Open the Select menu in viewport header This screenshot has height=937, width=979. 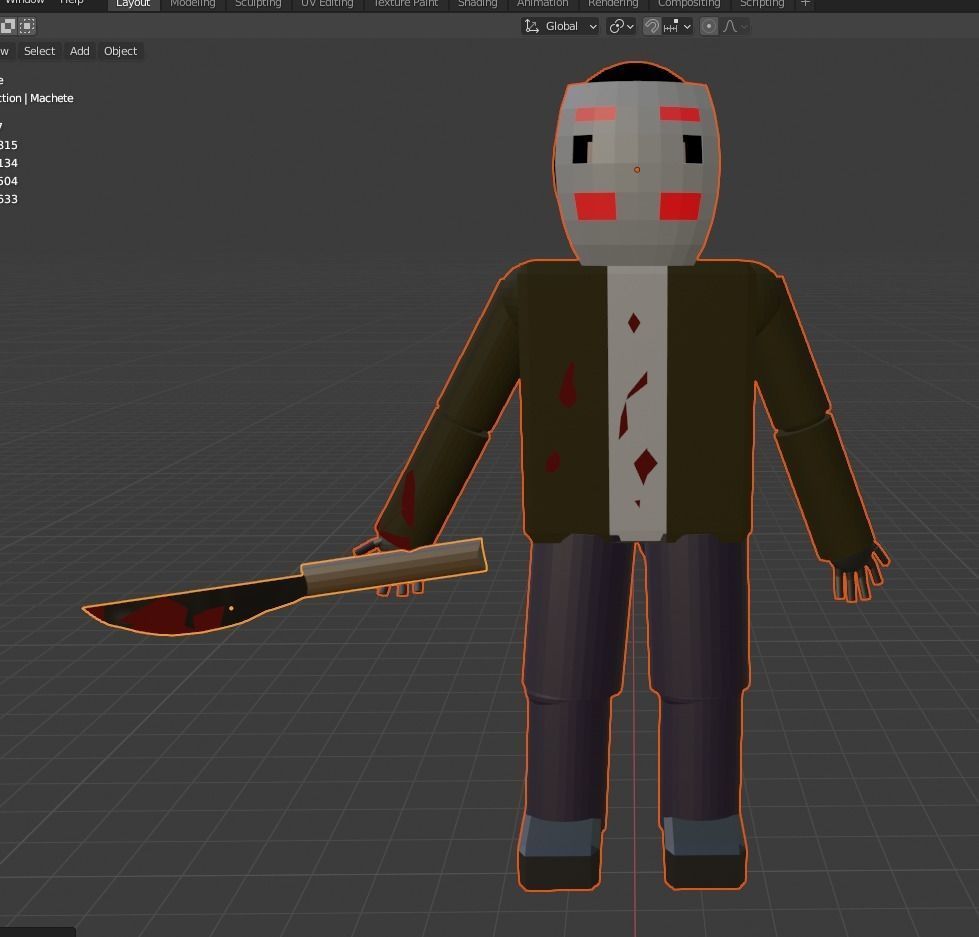(x=39, y=51)
